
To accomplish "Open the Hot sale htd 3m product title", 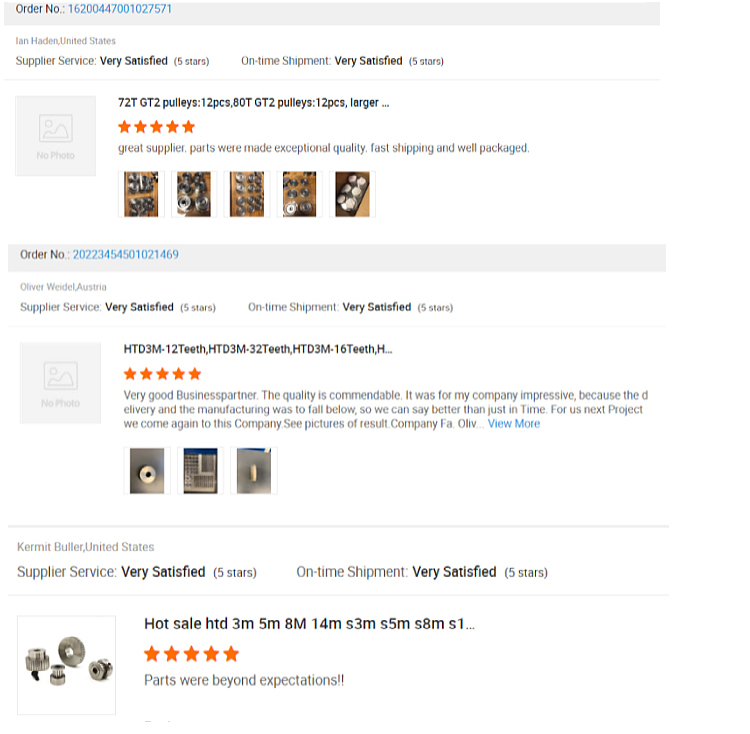I will [309, 625].
